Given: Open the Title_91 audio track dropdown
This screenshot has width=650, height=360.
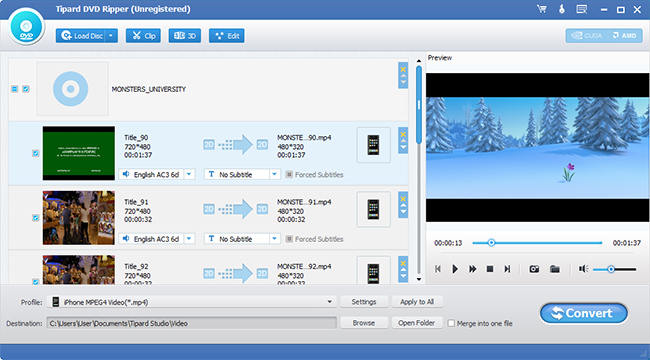Looking at the screenshot, I should click(189, 239).
